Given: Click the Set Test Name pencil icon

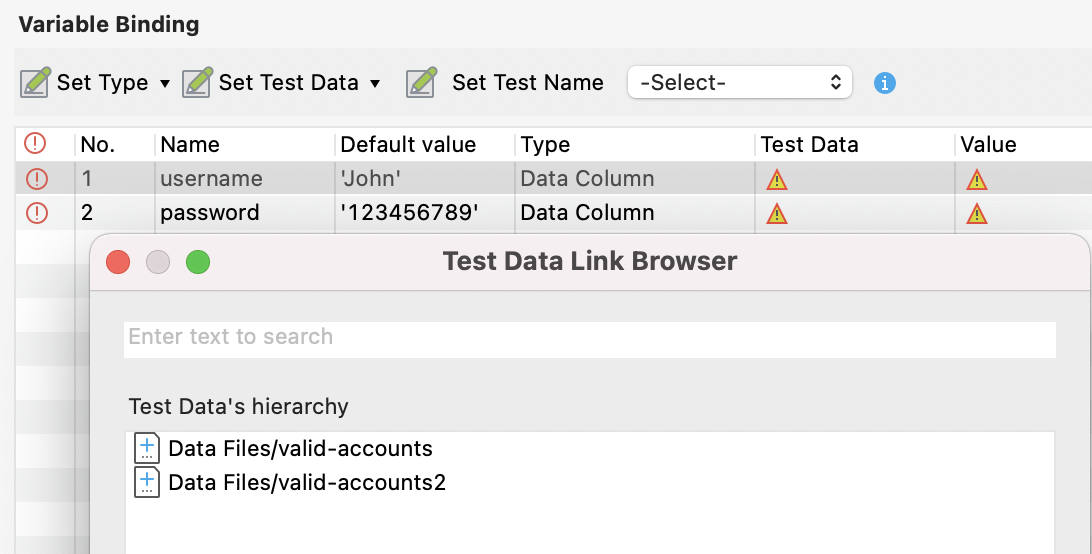Looking at the screenshot, I should tap(422, 82).
